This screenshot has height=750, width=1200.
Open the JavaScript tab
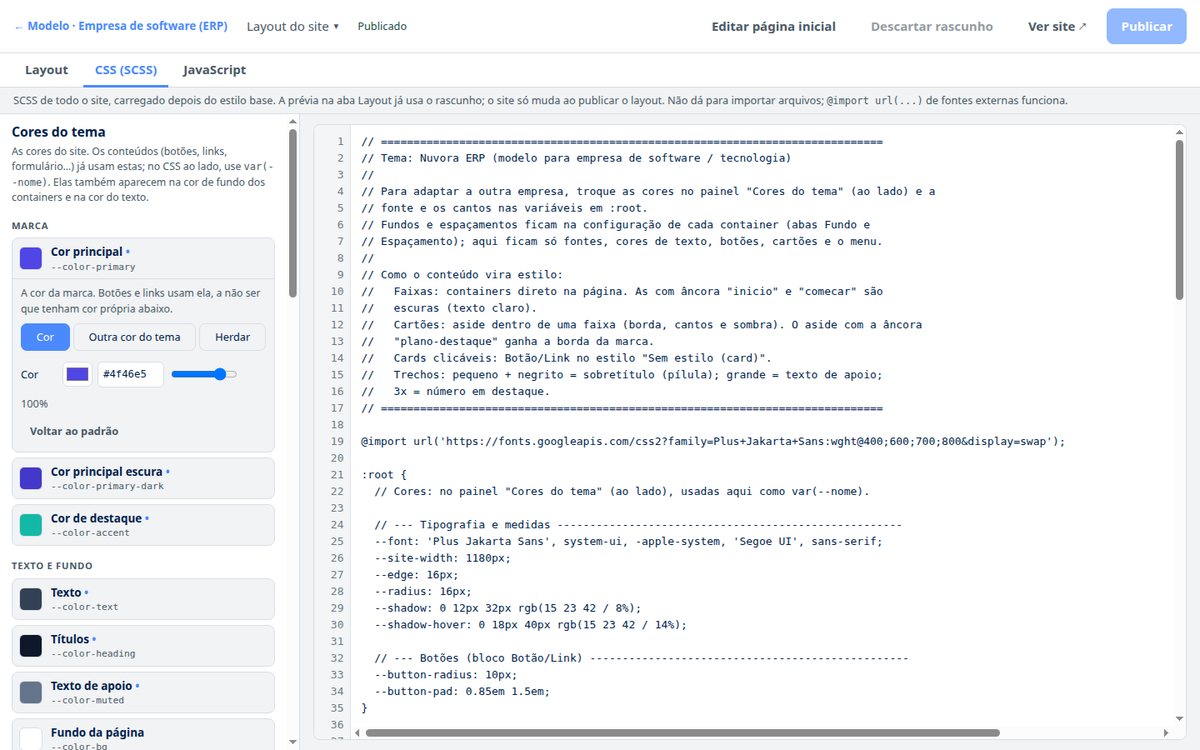[x=214, y=70]
